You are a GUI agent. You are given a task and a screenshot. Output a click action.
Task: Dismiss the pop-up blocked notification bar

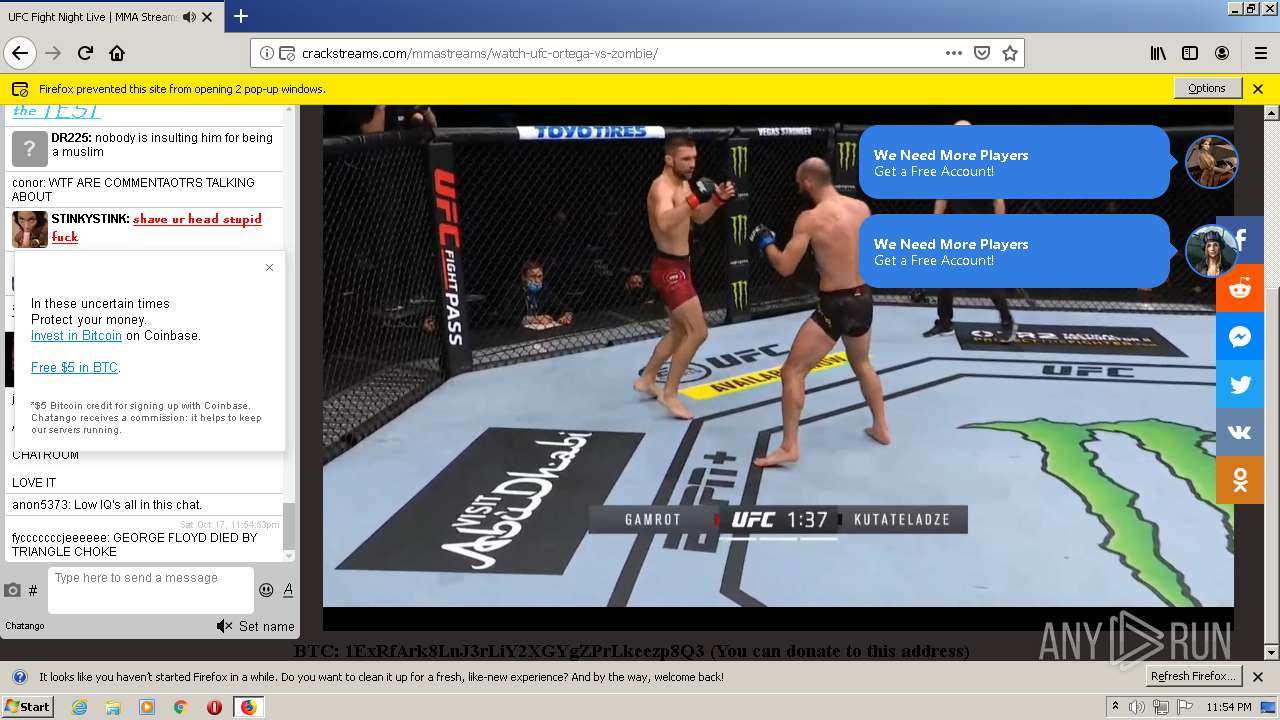click(x=1258, y=88)
